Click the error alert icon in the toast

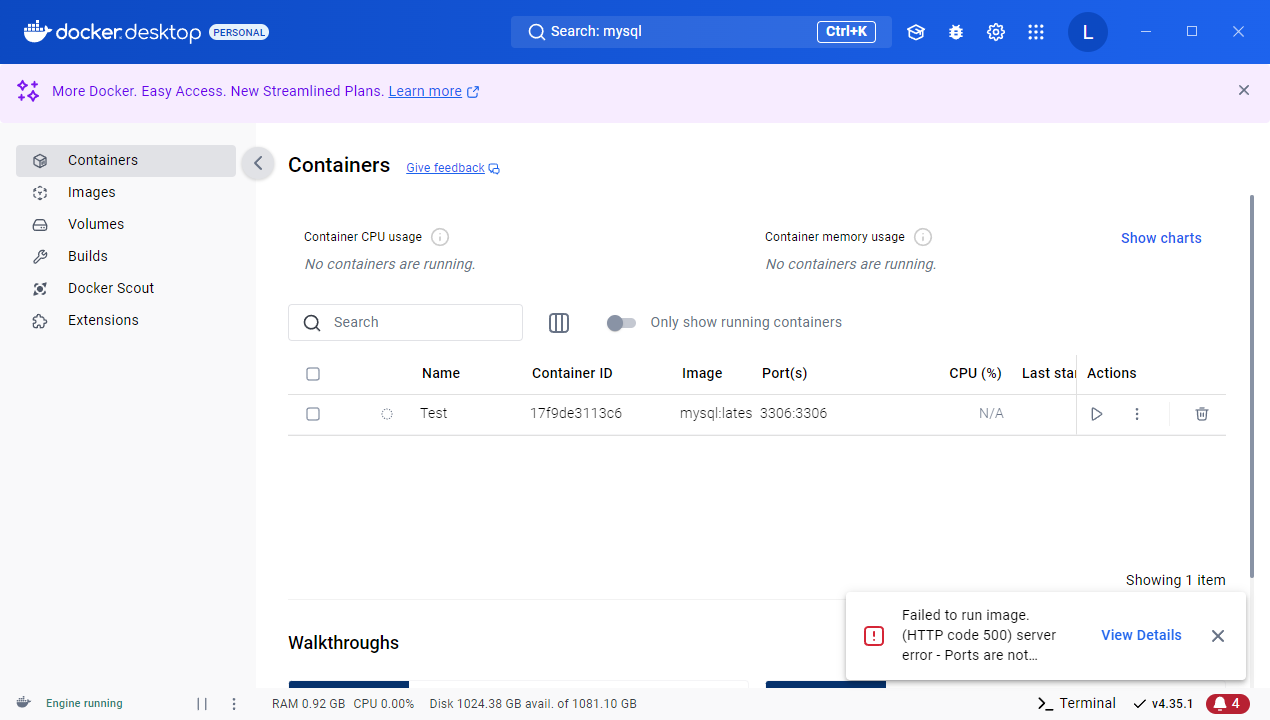point(874,636)
